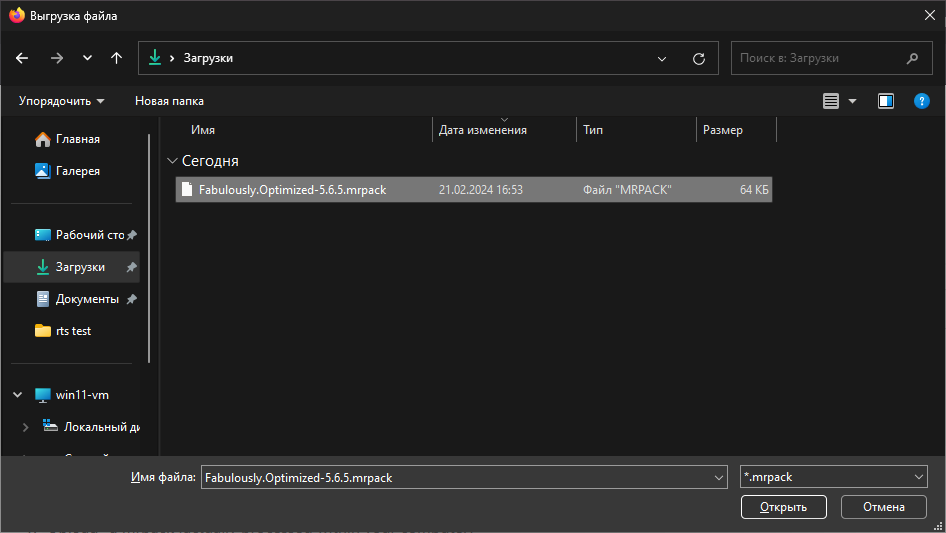Change view with the list view icon
Viewport: 946px width, 533px height.
coord(831,101)
